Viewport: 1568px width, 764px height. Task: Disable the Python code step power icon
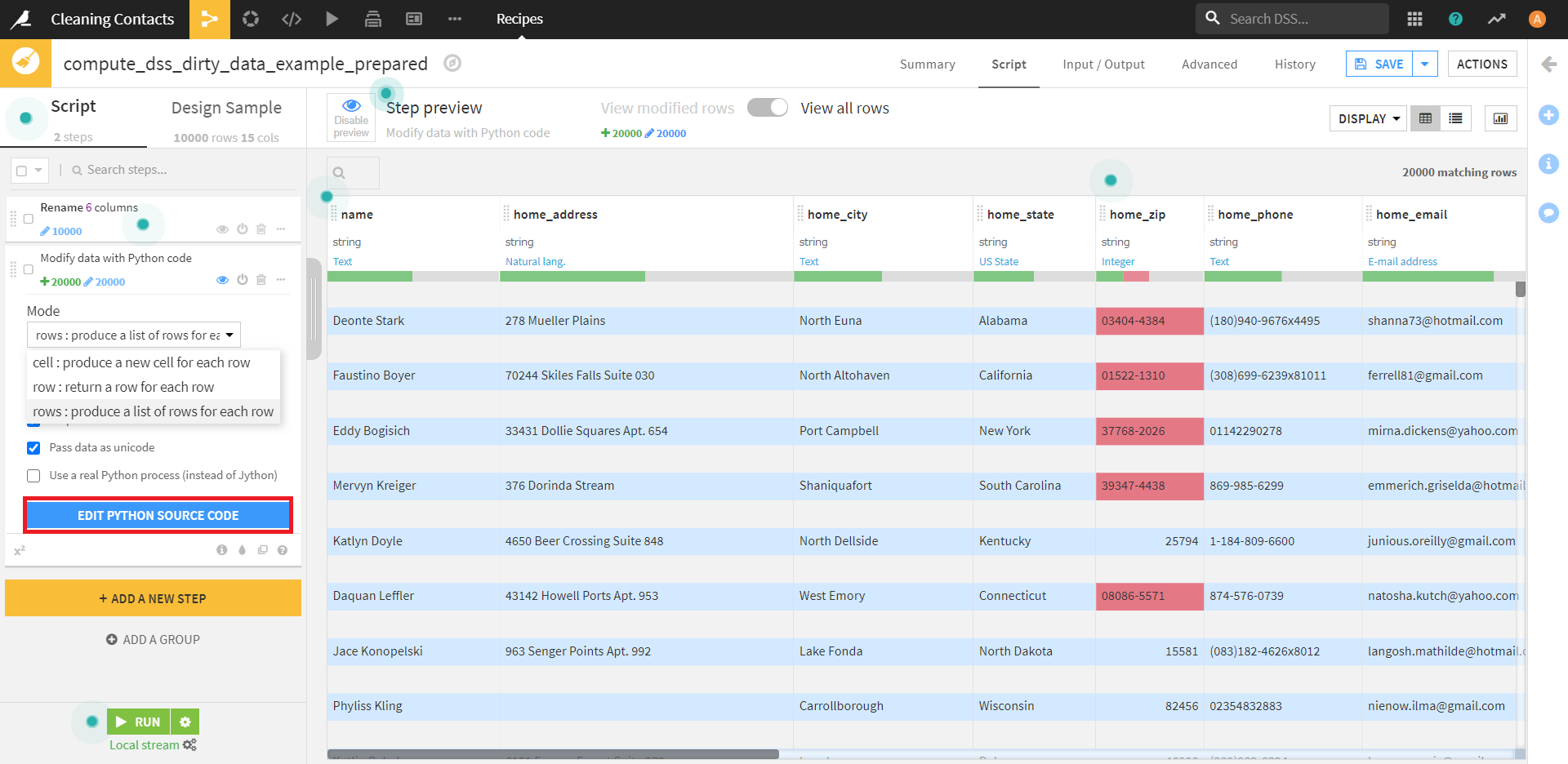(243, 280)
